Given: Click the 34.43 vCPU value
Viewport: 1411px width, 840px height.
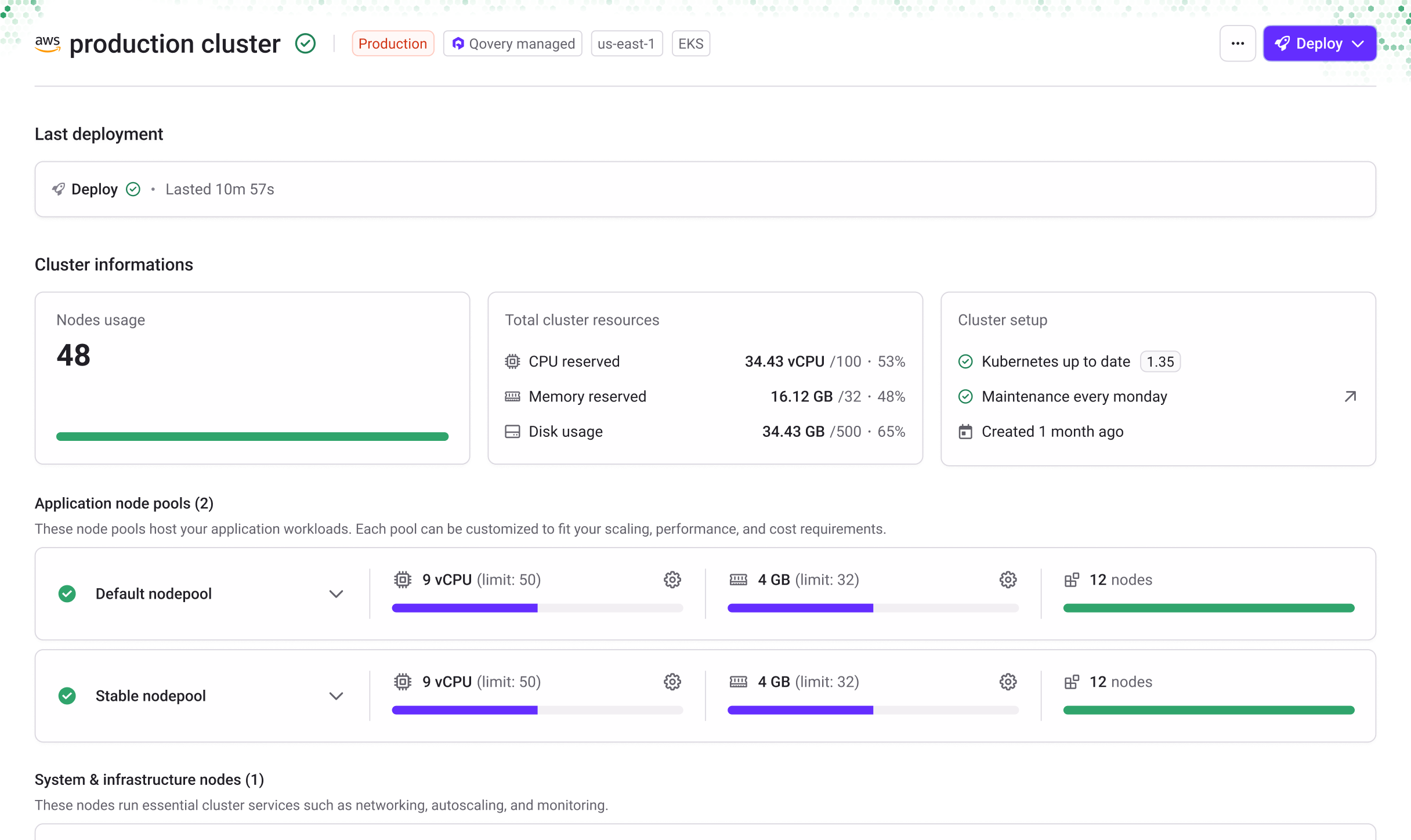Looking at the screenshot, I should [784, 361].
